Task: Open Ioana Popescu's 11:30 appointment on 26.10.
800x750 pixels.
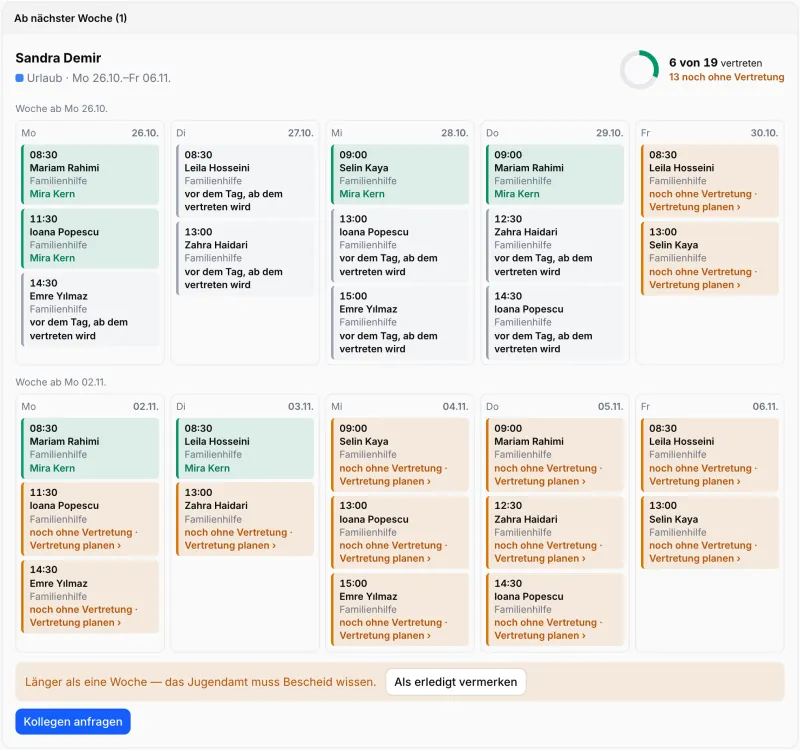Action: pos(90,238)
